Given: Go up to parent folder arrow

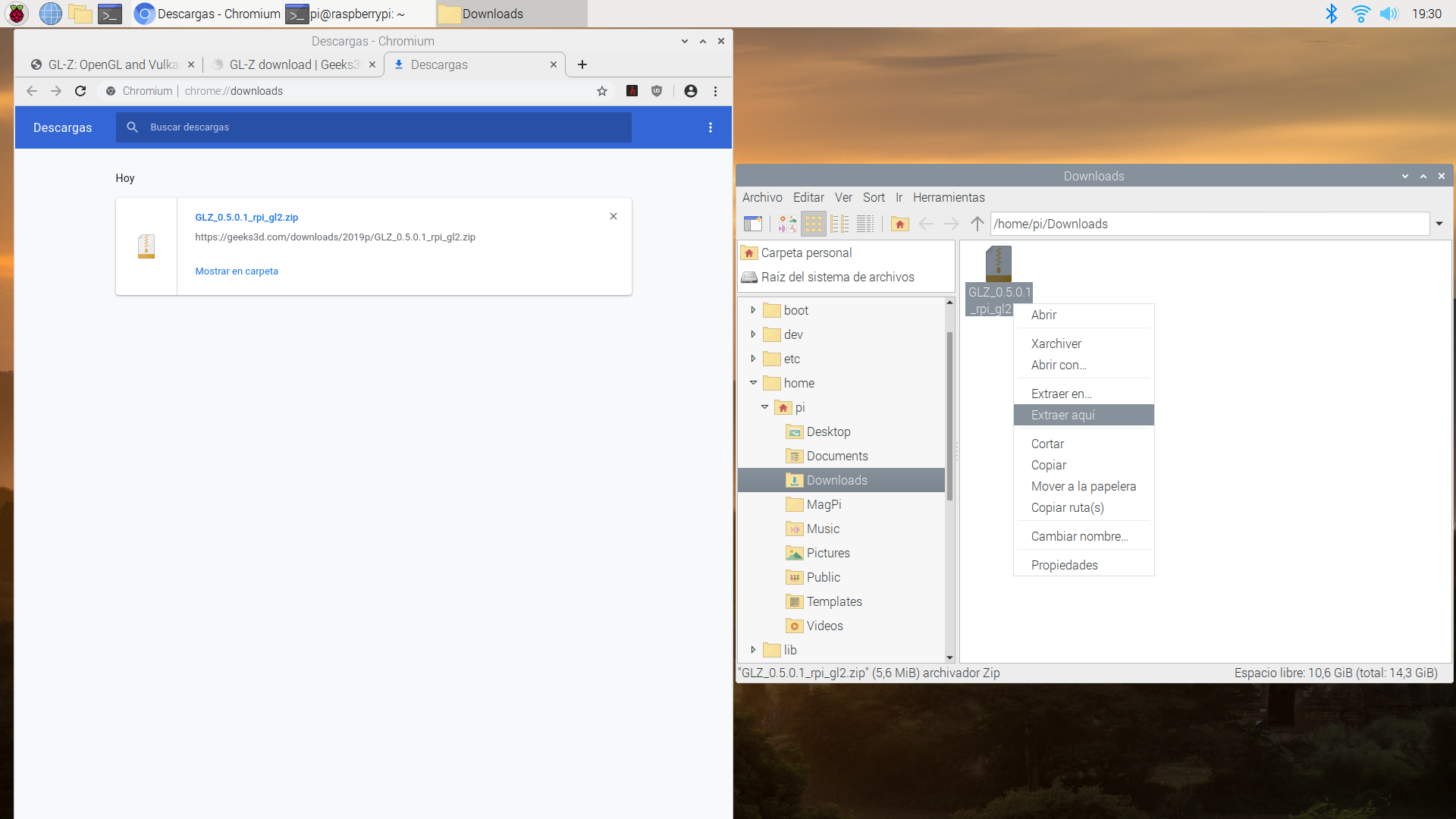Looking at the screenshot, I should pos(977,224).
